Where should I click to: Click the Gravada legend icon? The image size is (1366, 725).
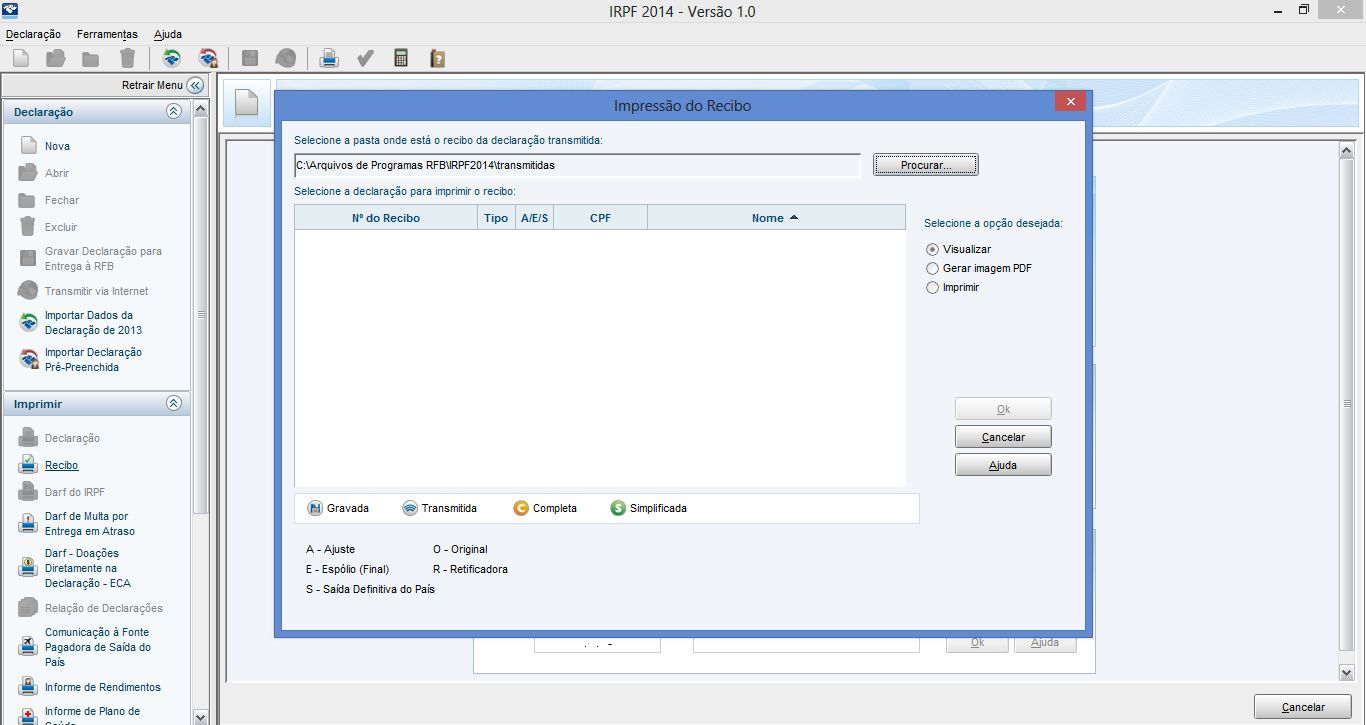coord(315,508)
